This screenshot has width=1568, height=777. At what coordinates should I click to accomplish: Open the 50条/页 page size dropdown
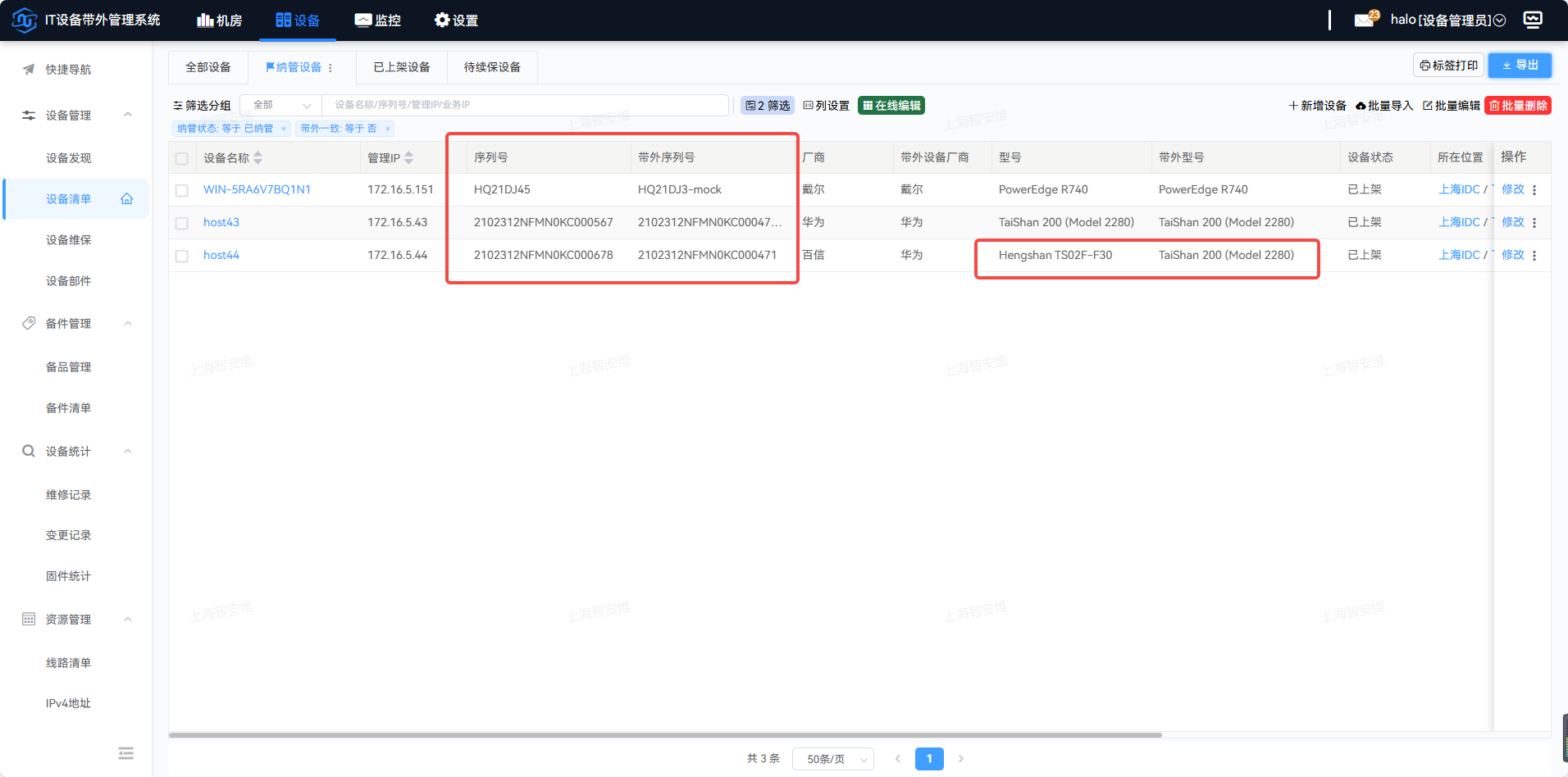pos(833,759)
